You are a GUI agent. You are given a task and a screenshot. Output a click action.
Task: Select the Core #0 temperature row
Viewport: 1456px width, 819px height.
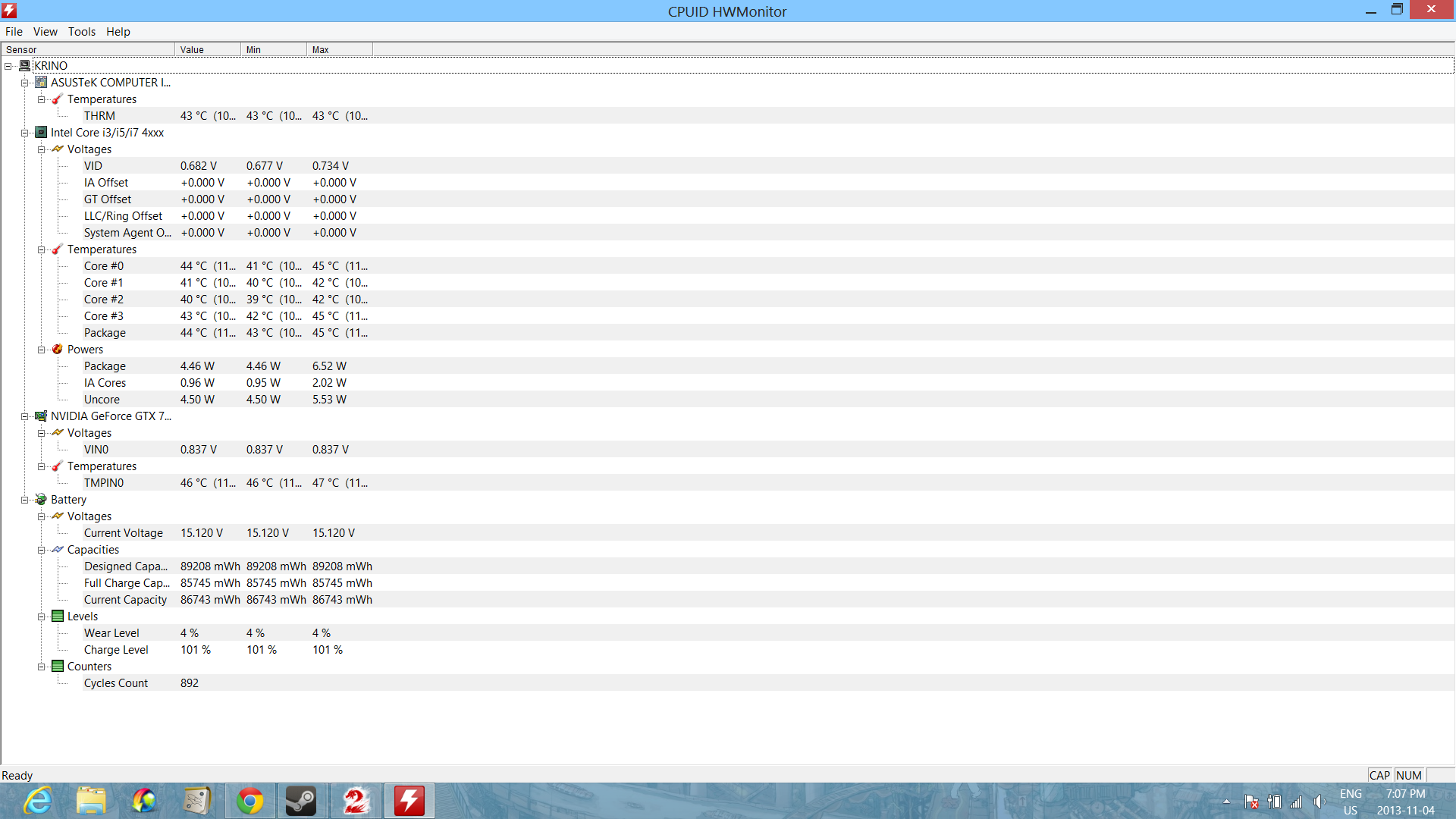click(768, 266)
